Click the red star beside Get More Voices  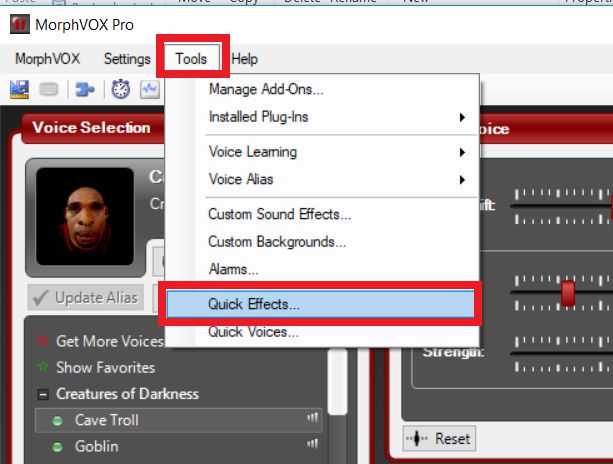coord(43,341)
